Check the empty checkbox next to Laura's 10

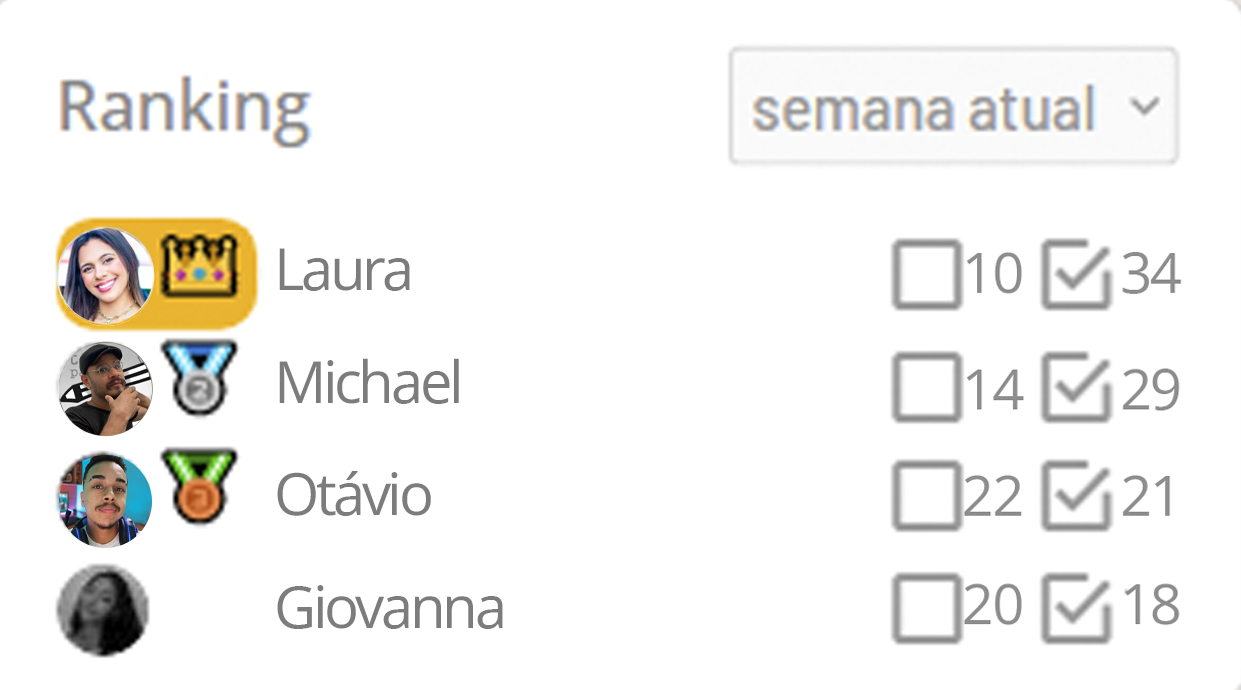[x=924, y=273]
